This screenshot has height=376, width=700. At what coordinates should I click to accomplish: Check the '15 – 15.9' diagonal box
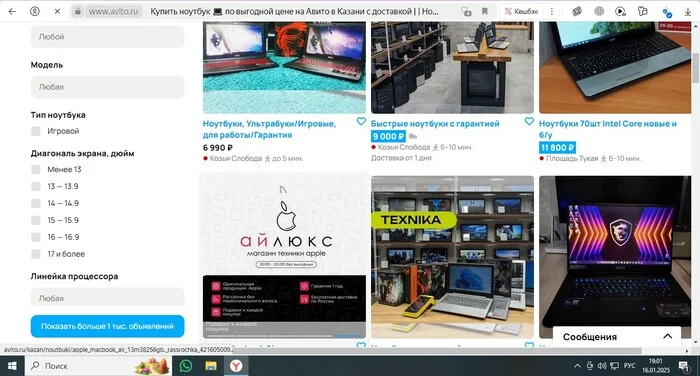pos(36,220)
